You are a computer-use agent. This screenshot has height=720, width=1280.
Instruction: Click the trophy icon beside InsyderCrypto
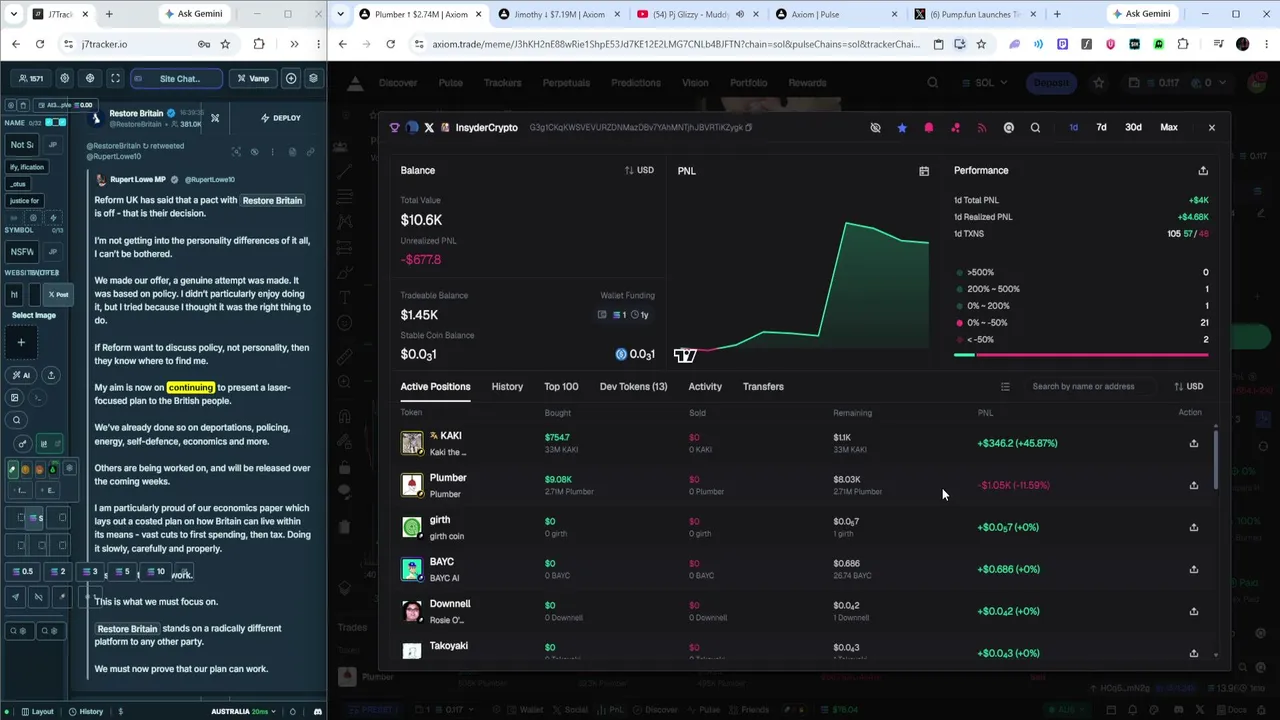pyautogui.click(x=394, y=128)
